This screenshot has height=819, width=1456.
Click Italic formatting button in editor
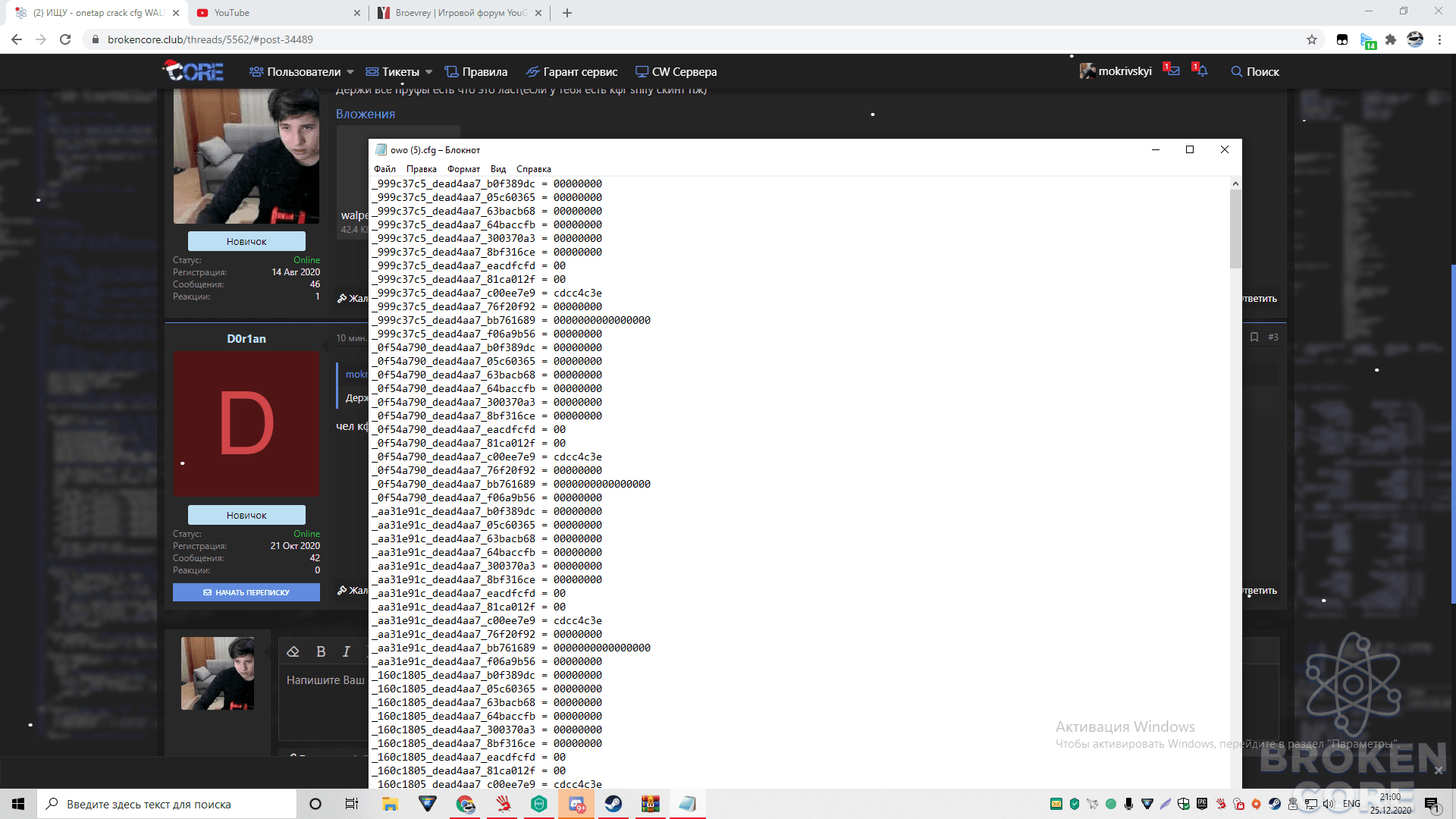point(347,651)
